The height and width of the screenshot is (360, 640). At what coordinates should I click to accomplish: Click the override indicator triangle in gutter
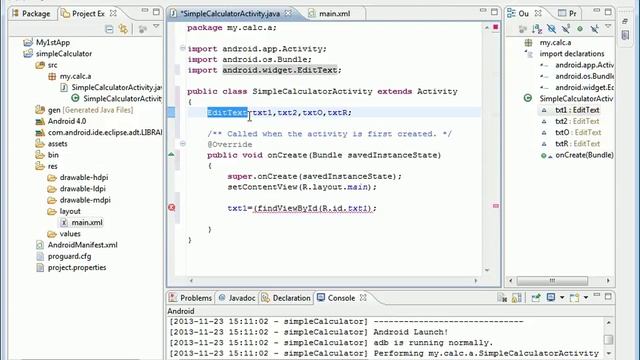point(171,155)
